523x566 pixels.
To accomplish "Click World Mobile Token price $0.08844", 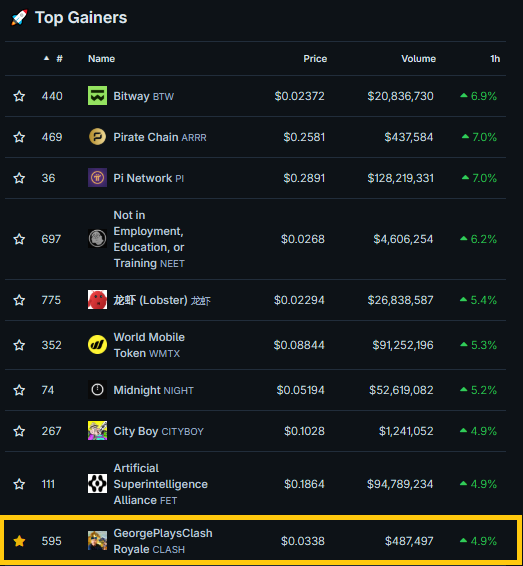I will [x=299, y=345].
